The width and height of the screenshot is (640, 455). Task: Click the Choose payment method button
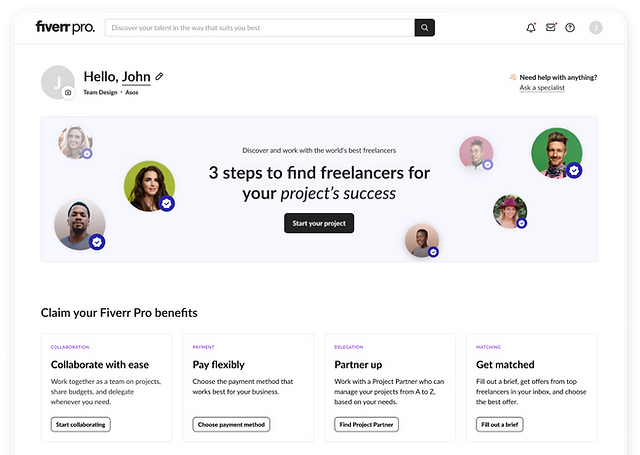pos(231,424)
